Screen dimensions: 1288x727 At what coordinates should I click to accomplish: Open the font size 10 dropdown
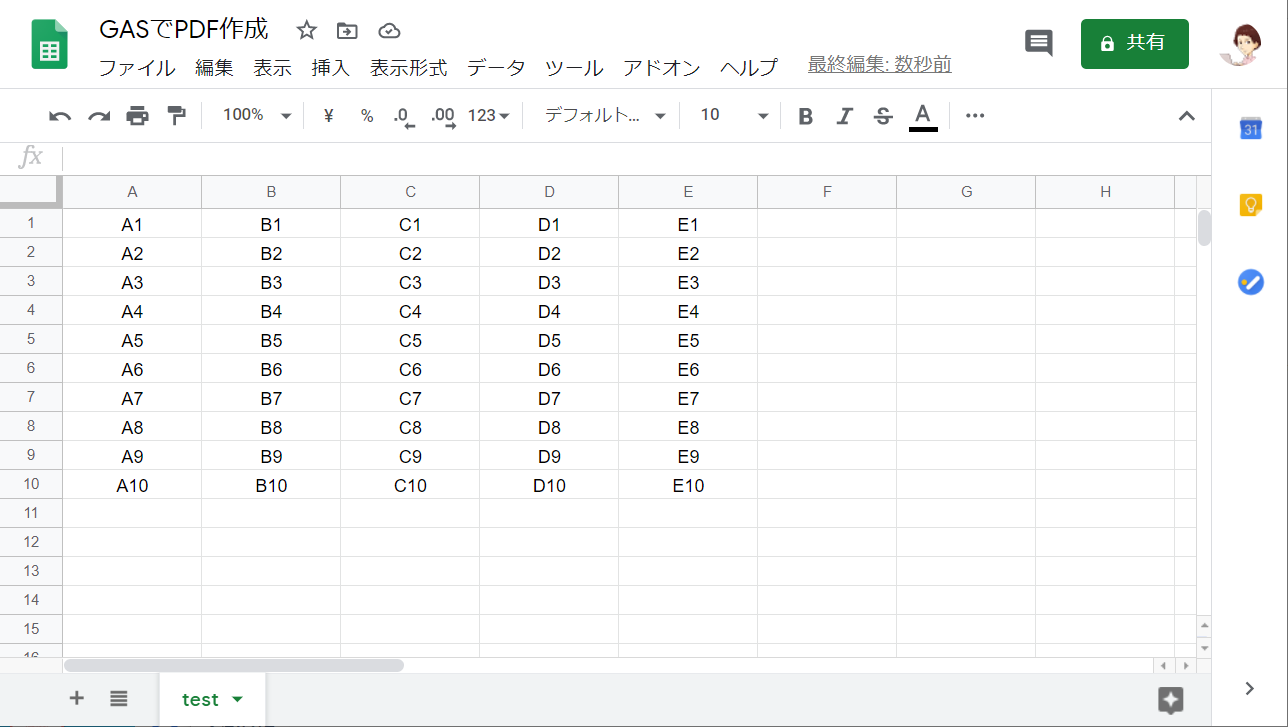(734, 116)
